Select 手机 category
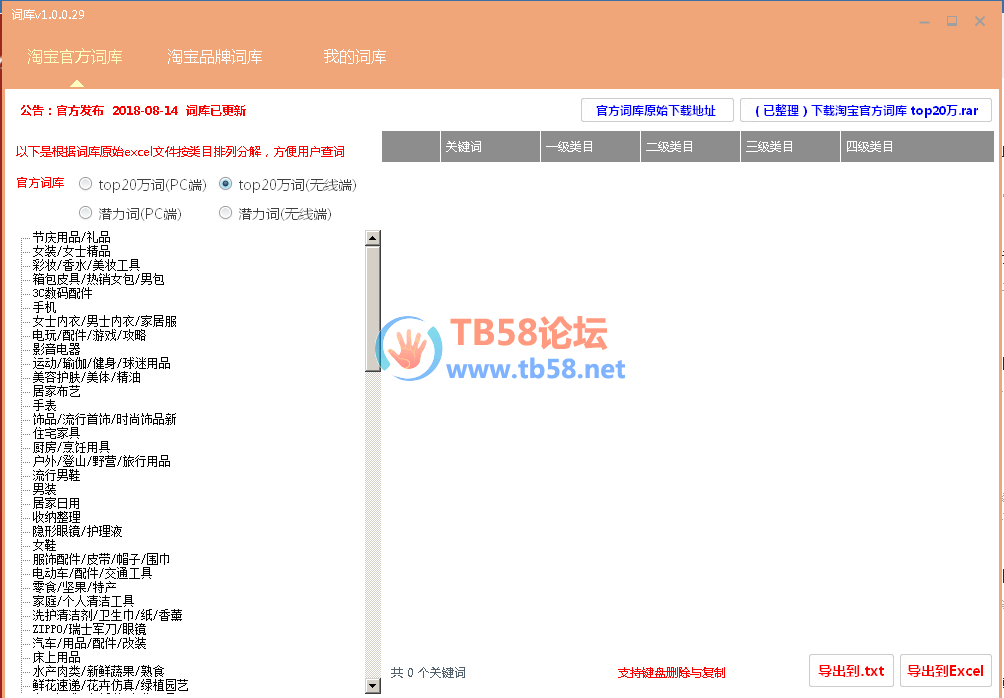 tap(44, 307)
